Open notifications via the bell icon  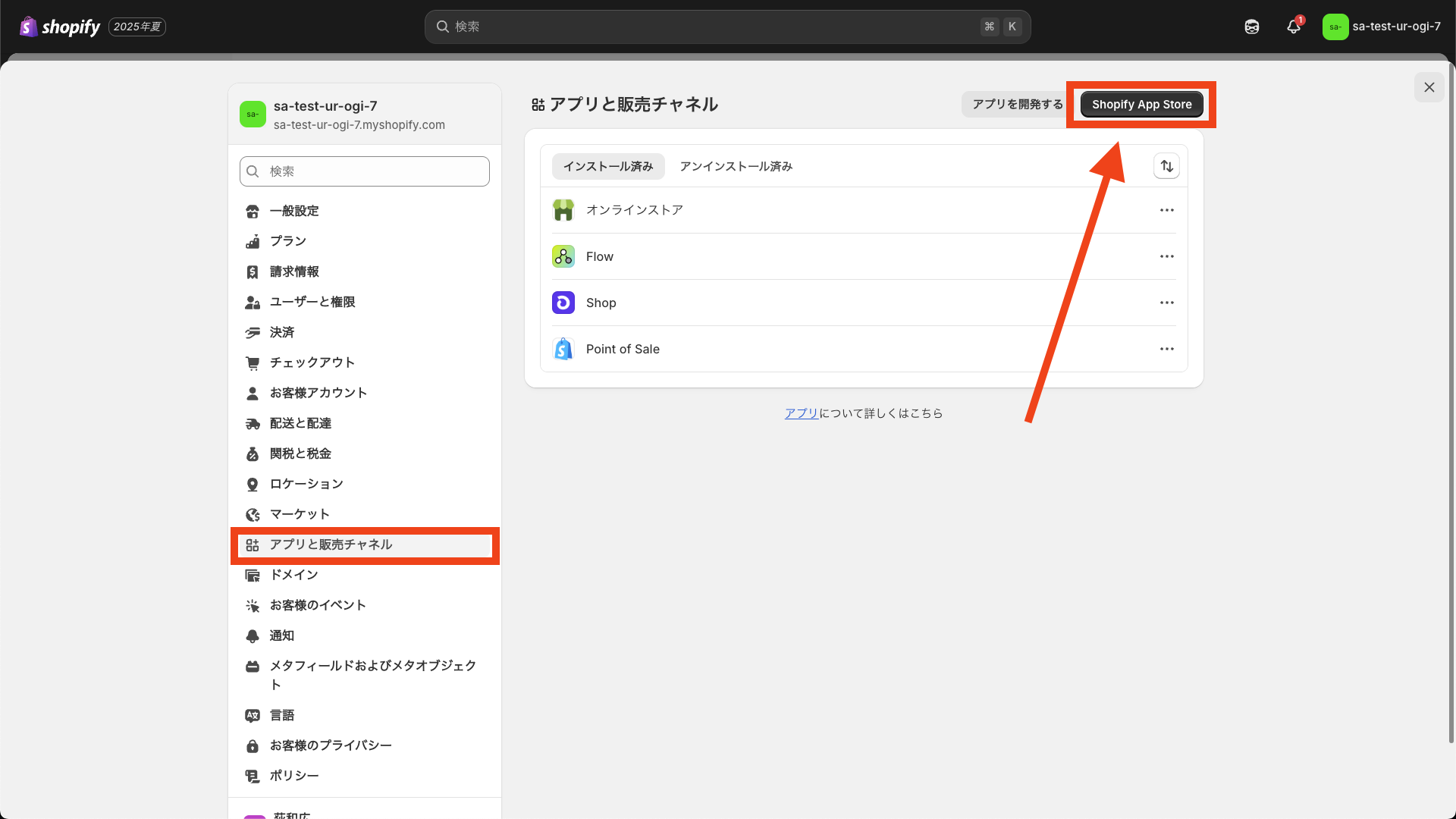tap(1292, 27)
